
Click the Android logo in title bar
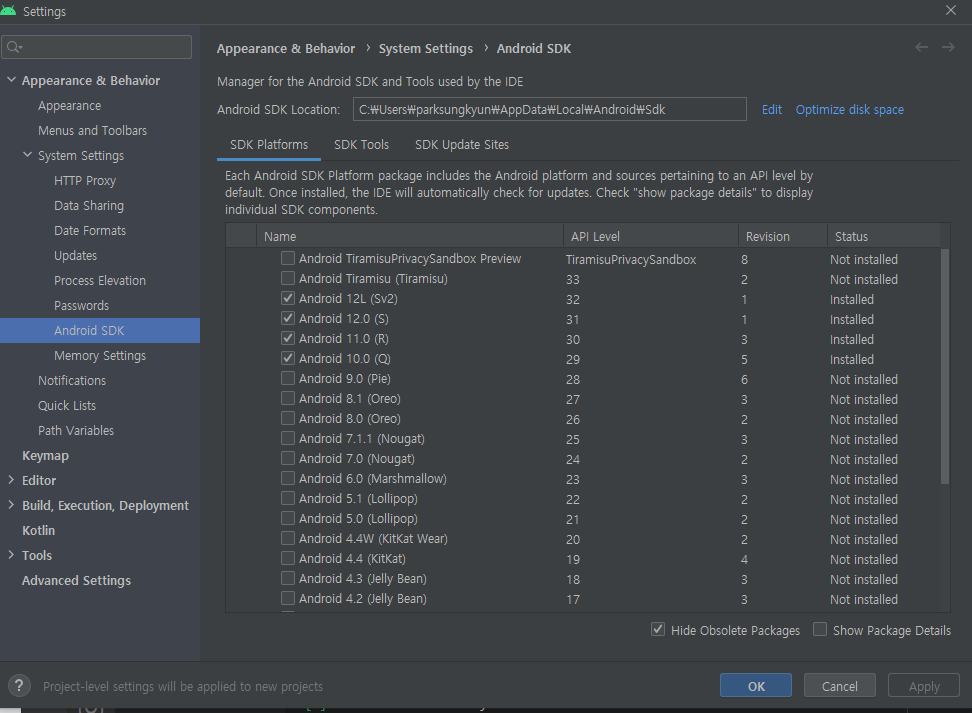tap(8, 11)
